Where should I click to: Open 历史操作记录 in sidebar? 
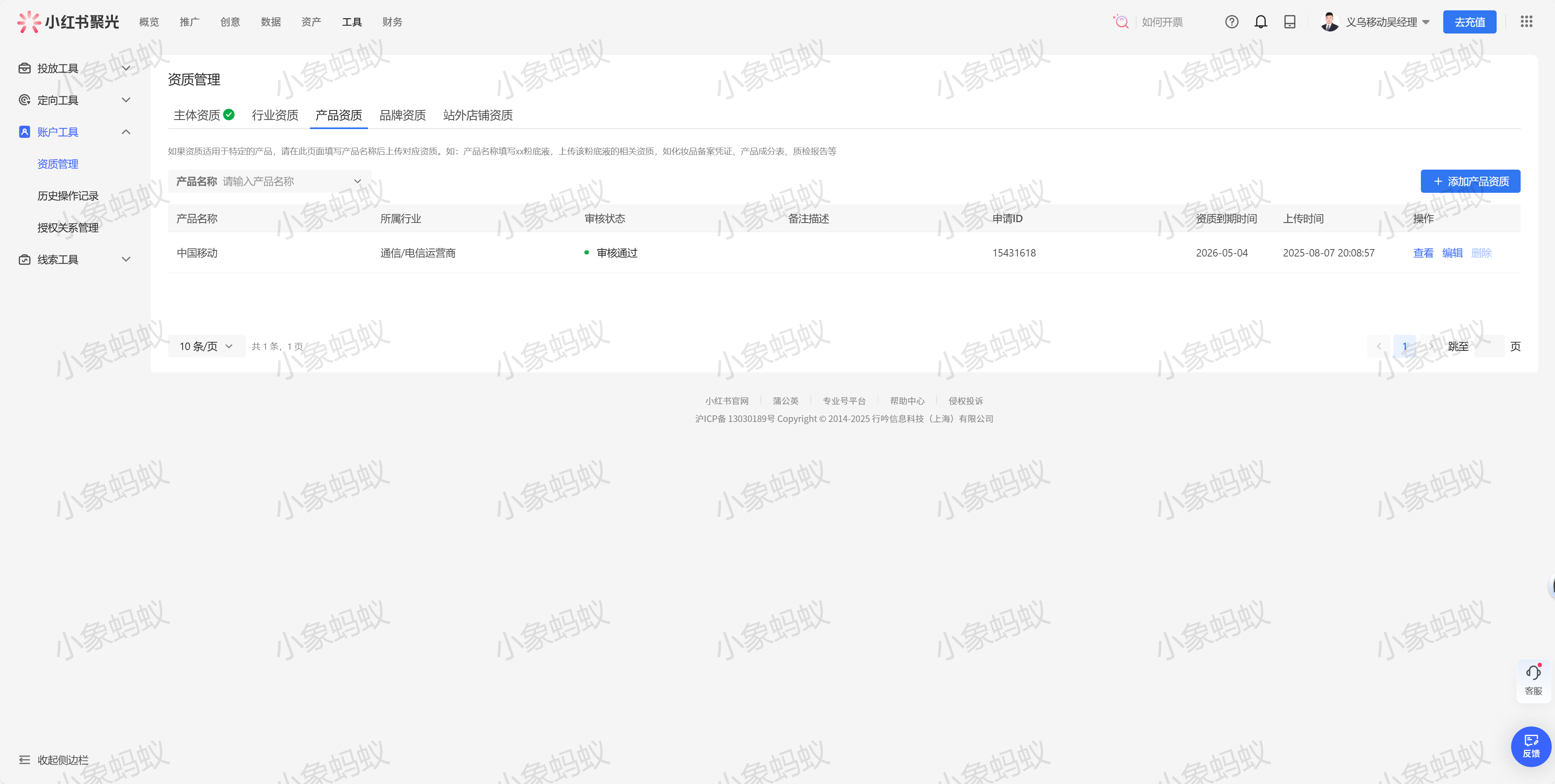click(68, 196)
